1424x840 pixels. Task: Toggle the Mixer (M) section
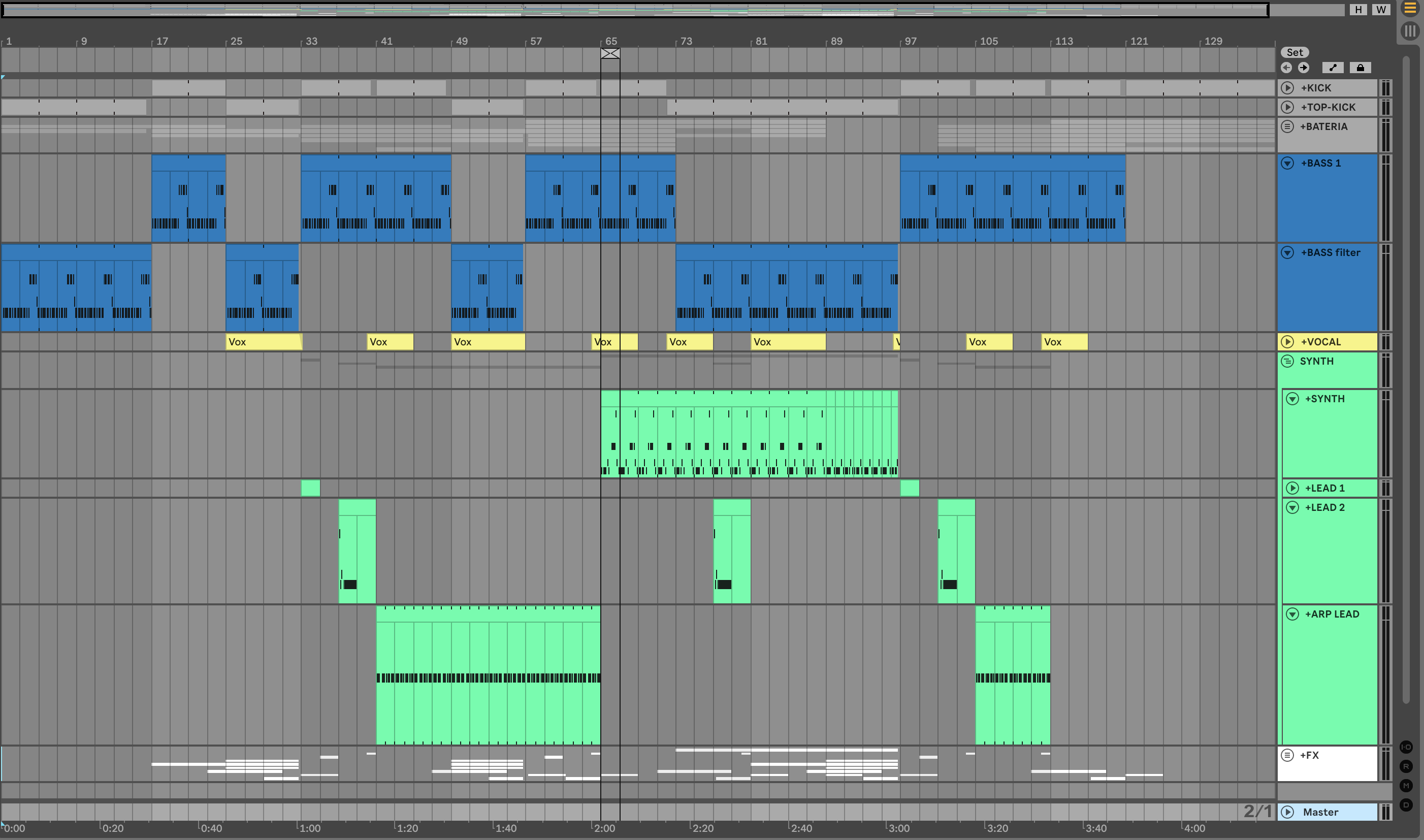click(1406, 786)
